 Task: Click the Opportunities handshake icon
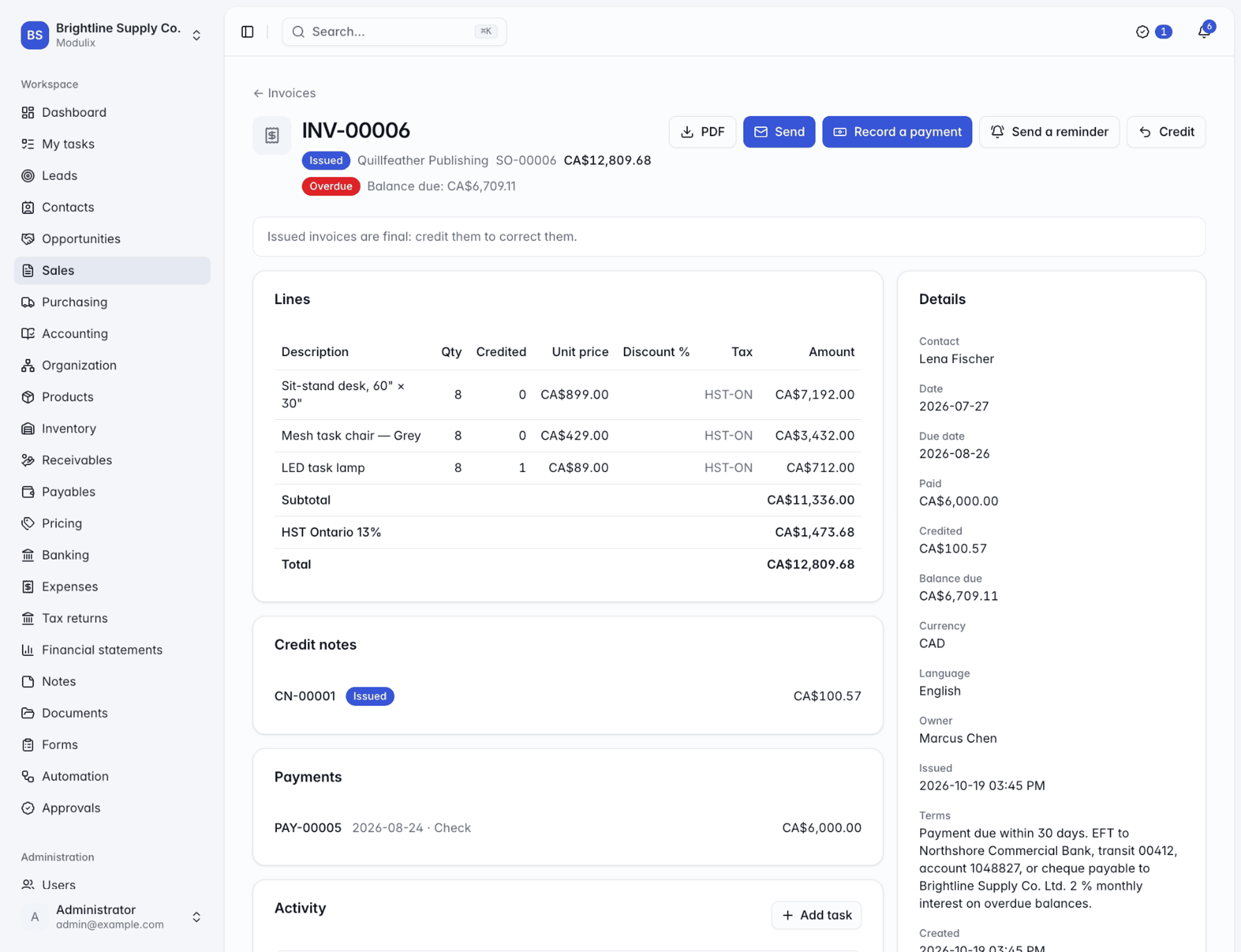click(x=28, y=239)
